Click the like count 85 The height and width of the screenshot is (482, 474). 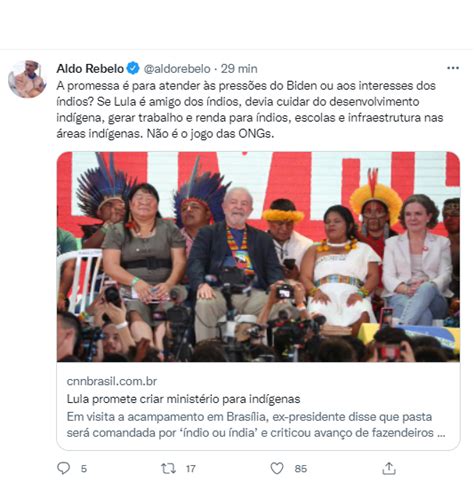(x=301, y=469)
